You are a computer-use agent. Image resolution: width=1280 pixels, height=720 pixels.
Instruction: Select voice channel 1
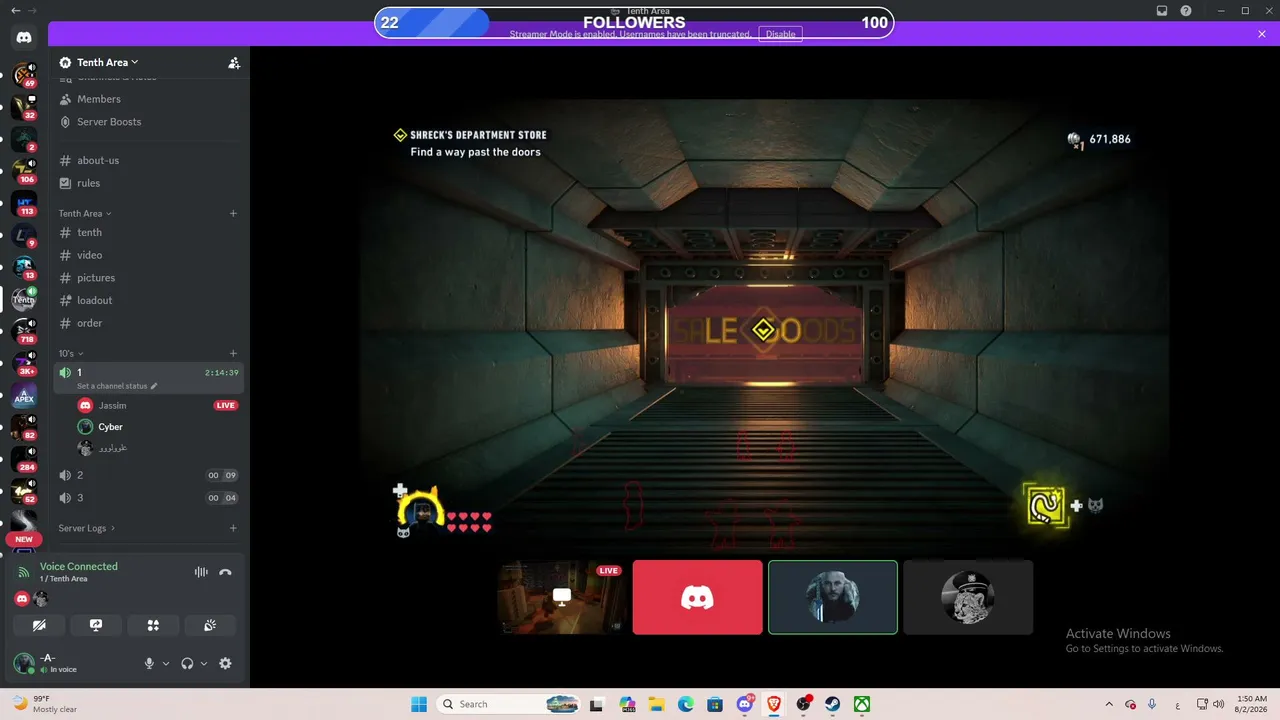148,377
